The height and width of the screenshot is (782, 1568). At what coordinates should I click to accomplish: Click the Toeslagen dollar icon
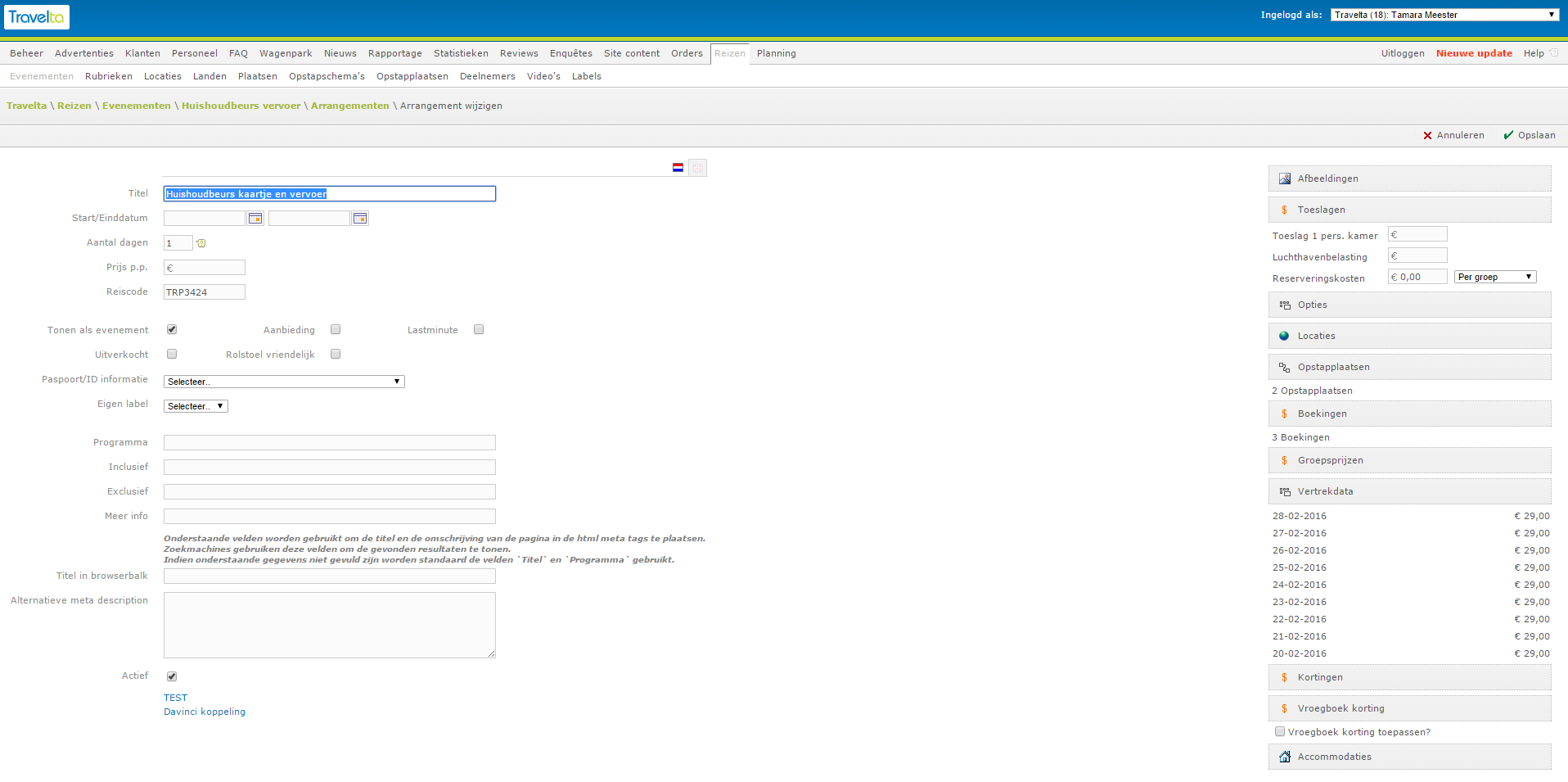point(1284,210)
